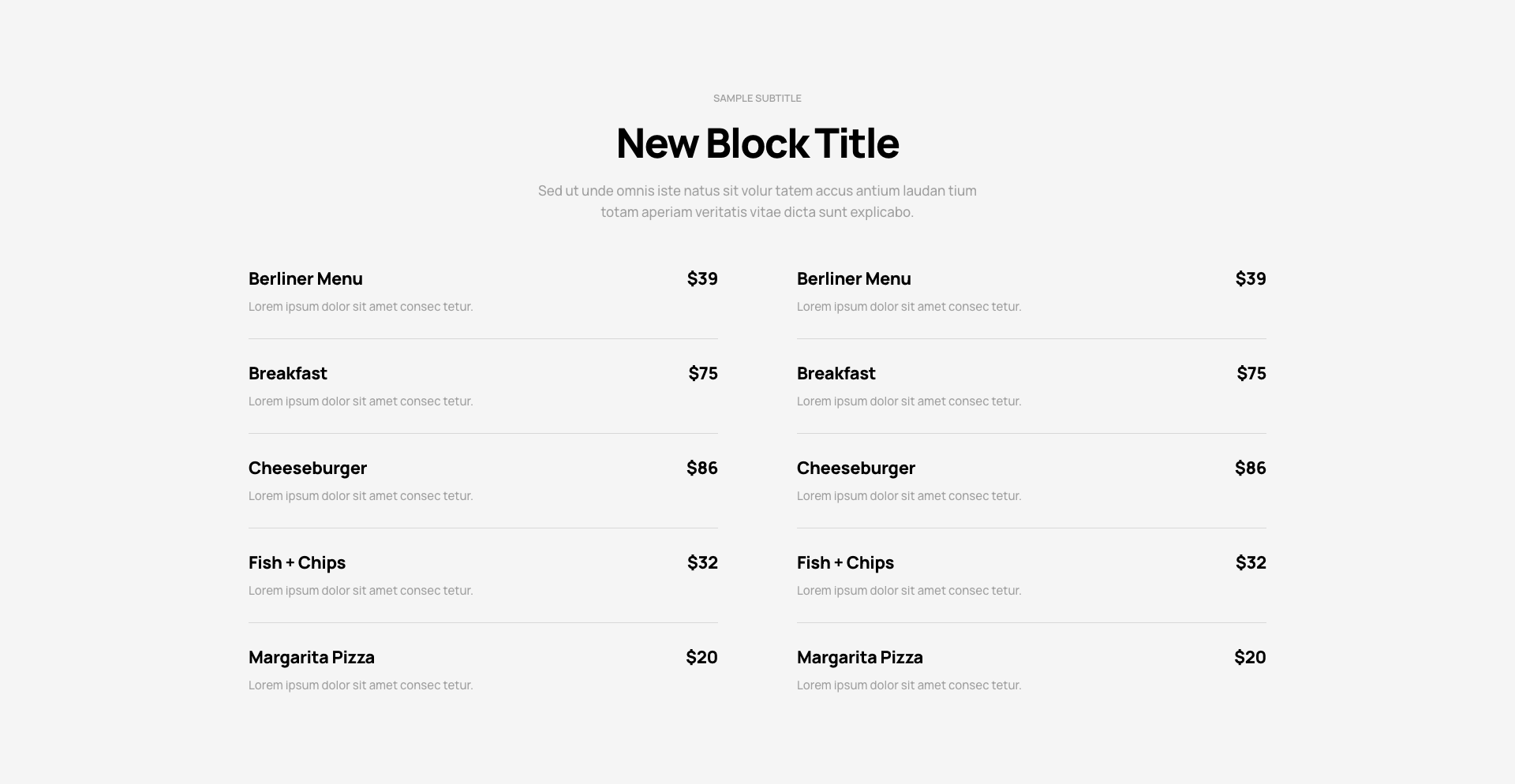Click the $39 price in left column
The height and width of the screenshot is (784, 1515).
(702, 278)
